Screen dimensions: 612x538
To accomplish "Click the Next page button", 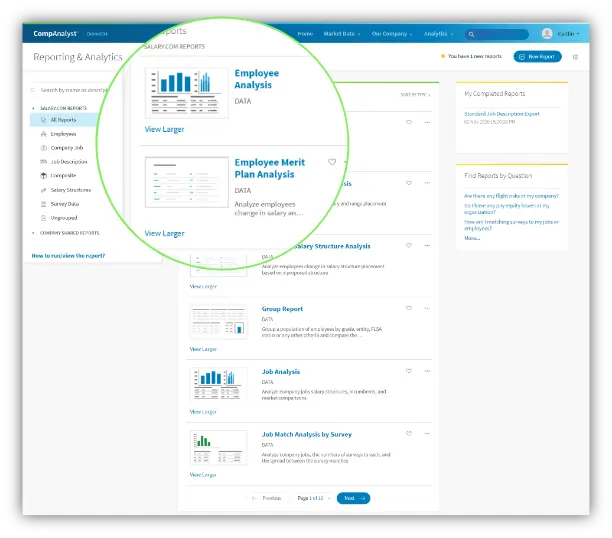I will click(x=353, y=498).
